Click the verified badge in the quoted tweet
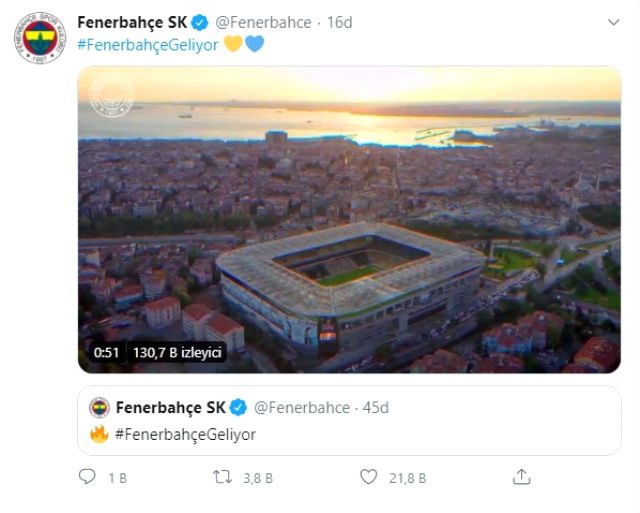 click(x=239, y=408)
